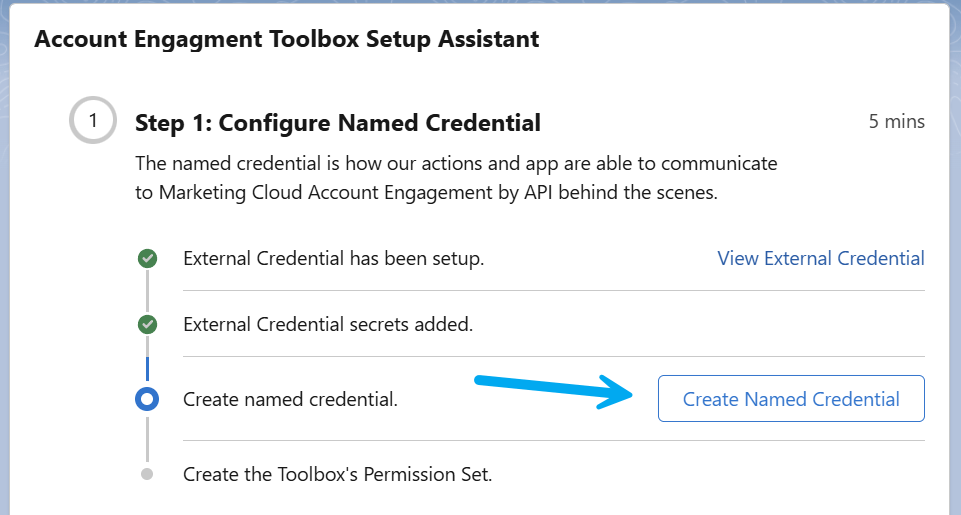
Task: Select the Step 1: Configure Named Credential heading
Action: coord(338,123)
